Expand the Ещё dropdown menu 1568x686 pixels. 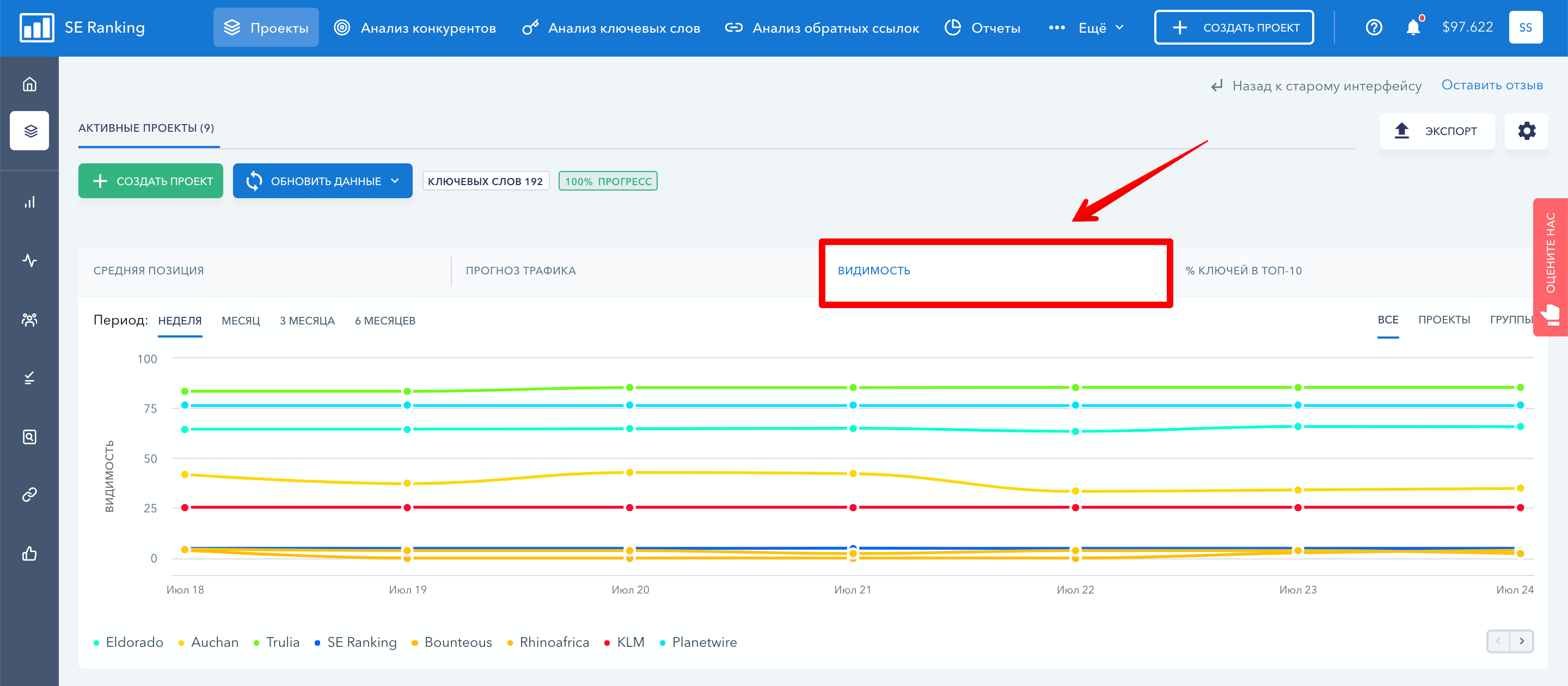[x=1087, y=27]
